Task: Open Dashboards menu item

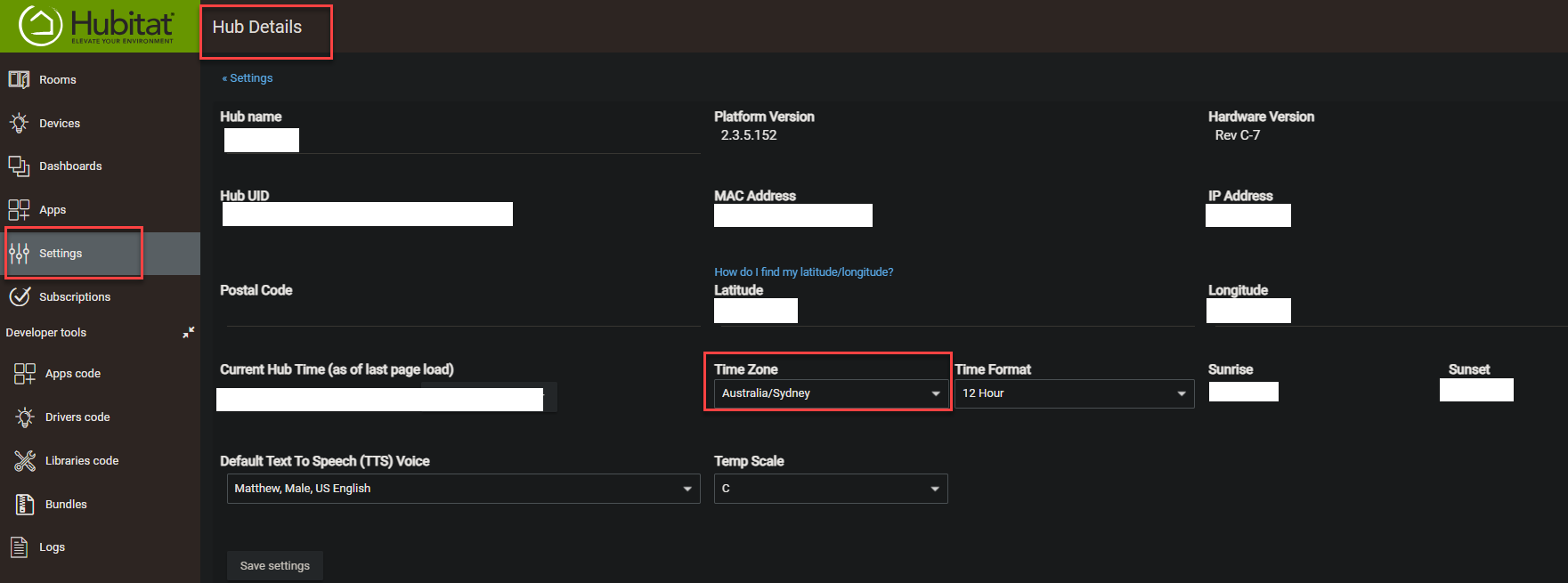Action: pyautogui.click(x=70, y=166)
